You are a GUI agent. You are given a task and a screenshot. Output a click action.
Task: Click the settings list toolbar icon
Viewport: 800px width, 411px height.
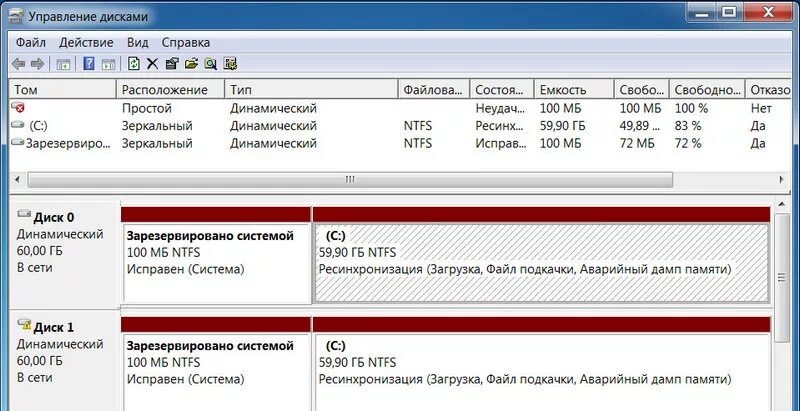[x=231, y=64]
